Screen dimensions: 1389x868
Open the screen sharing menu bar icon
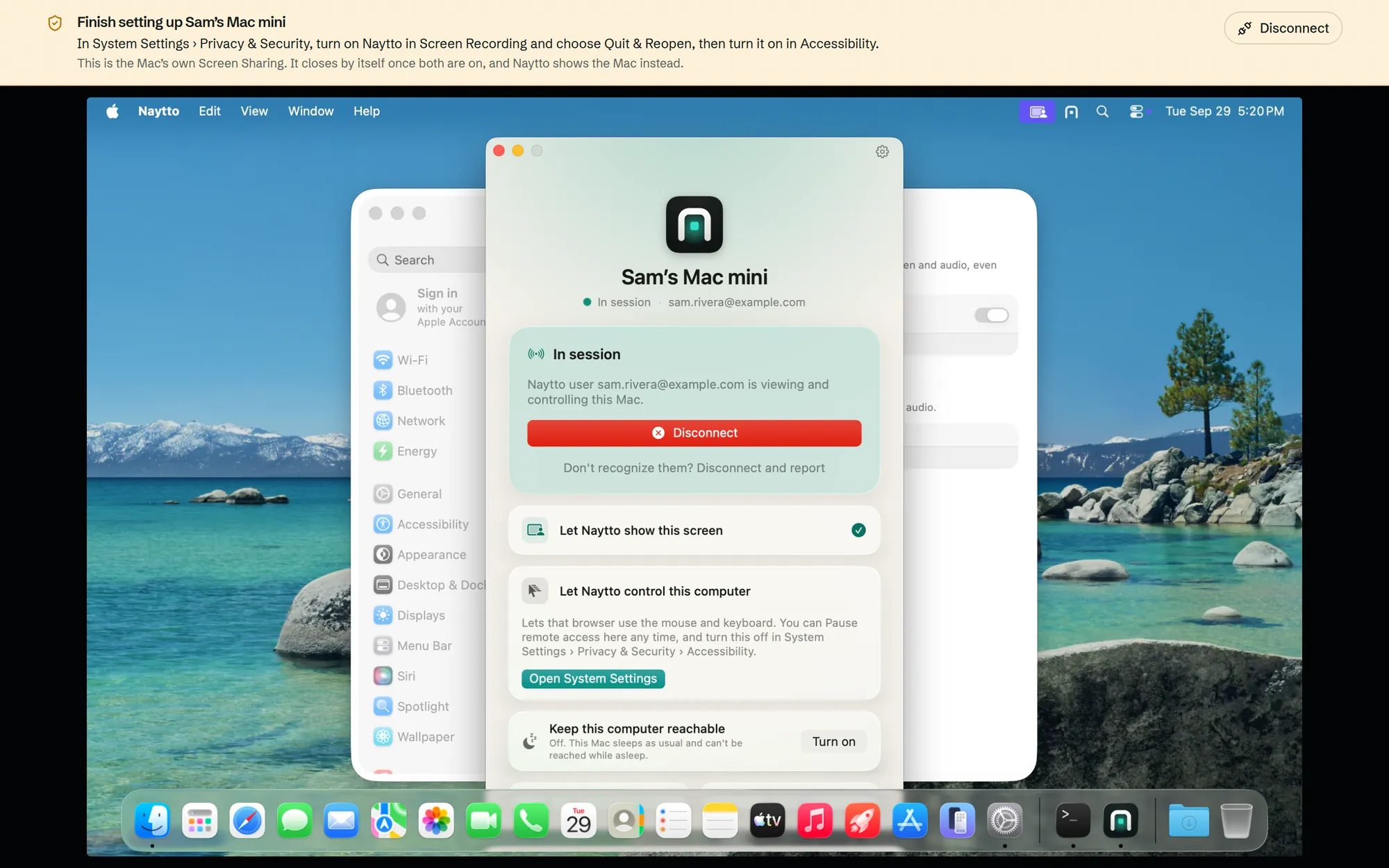coord(1038,112)
